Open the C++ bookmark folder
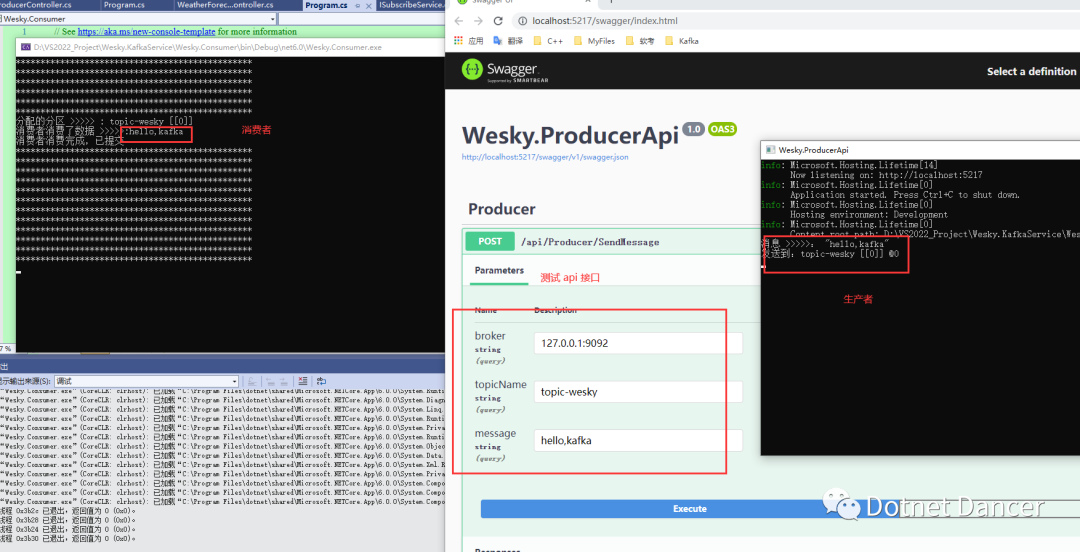This screenshot has width=1080, height=552. pyautogui.click(x=548, y=41)
